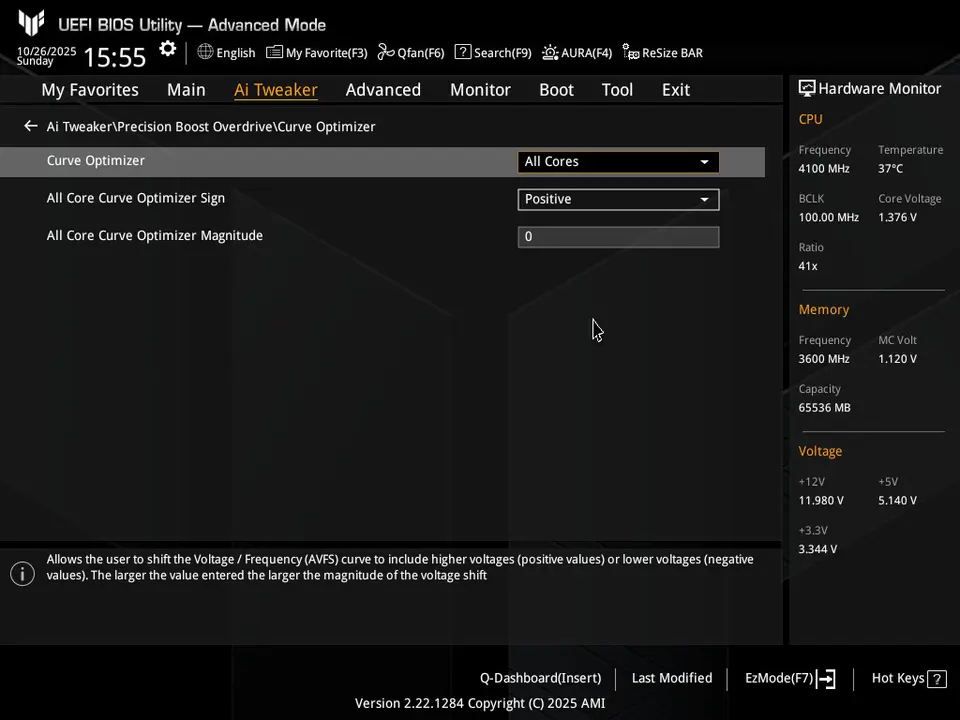Click the Core Voltage value 1.376 V
The width and height of the screenshot is (960, 720).
coord(898,217)
